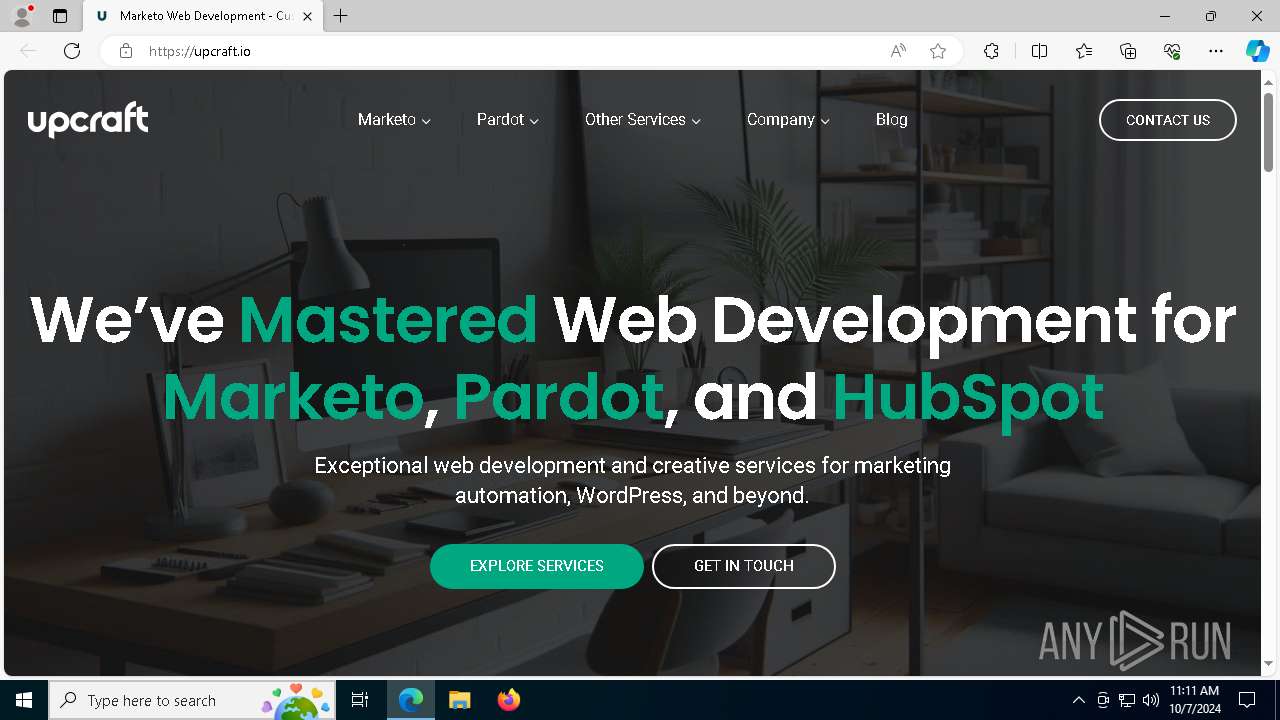Open the Blog page link
The image size is (1280, 720).
(892, 119)
